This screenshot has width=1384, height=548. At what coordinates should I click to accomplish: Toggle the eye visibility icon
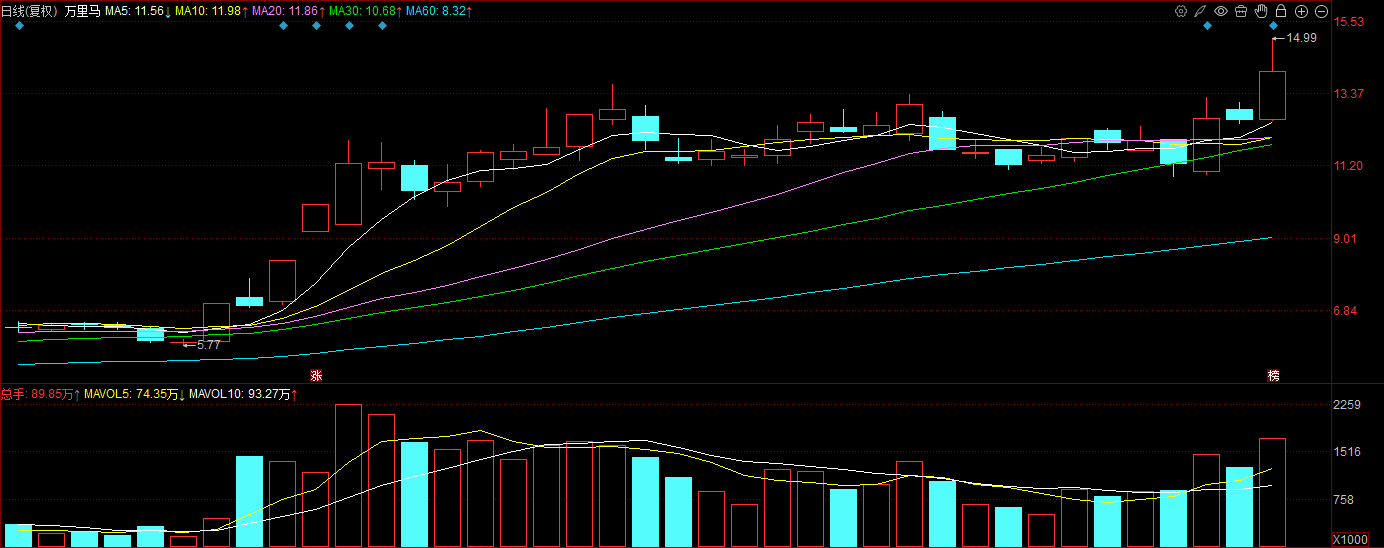click(1221, 11)
